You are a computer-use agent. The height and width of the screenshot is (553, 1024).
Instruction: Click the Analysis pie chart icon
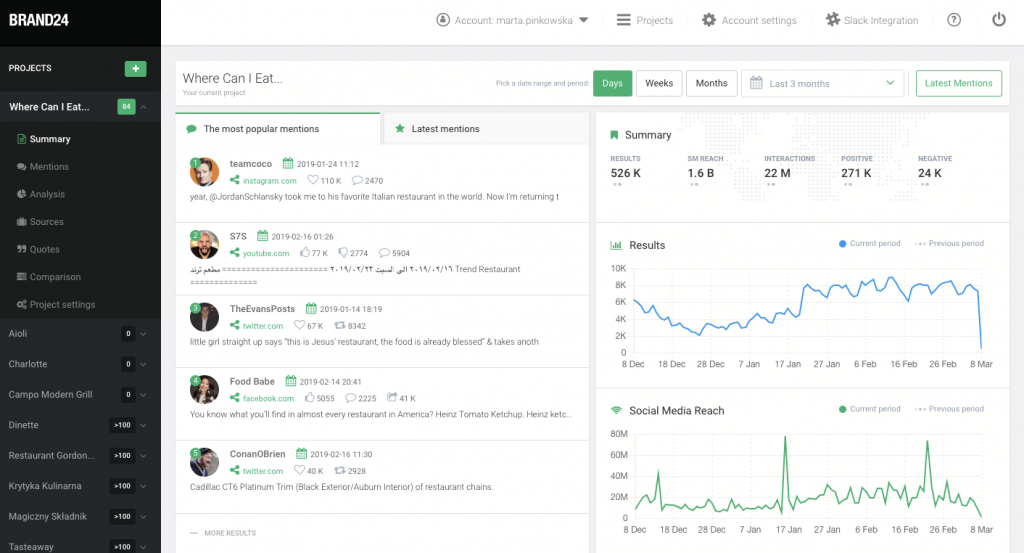pos(22,194)
